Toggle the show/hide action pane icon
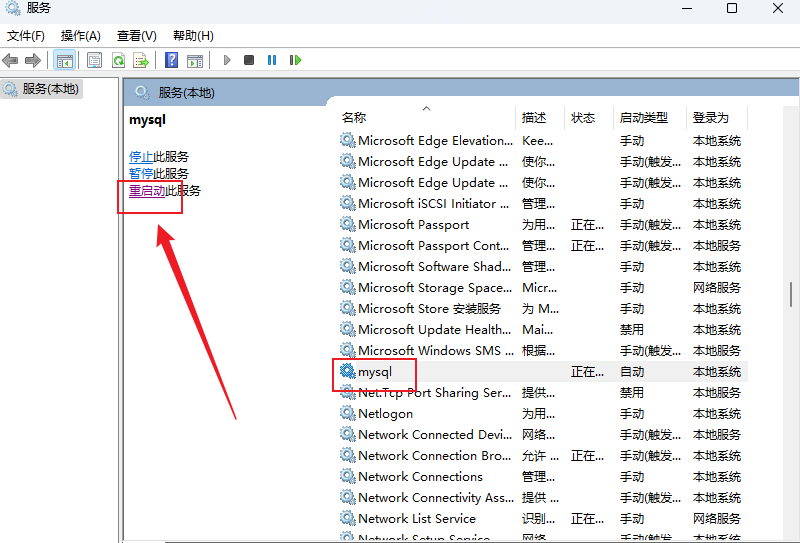This screenshot has width=800, height=543. click(195, 60)
